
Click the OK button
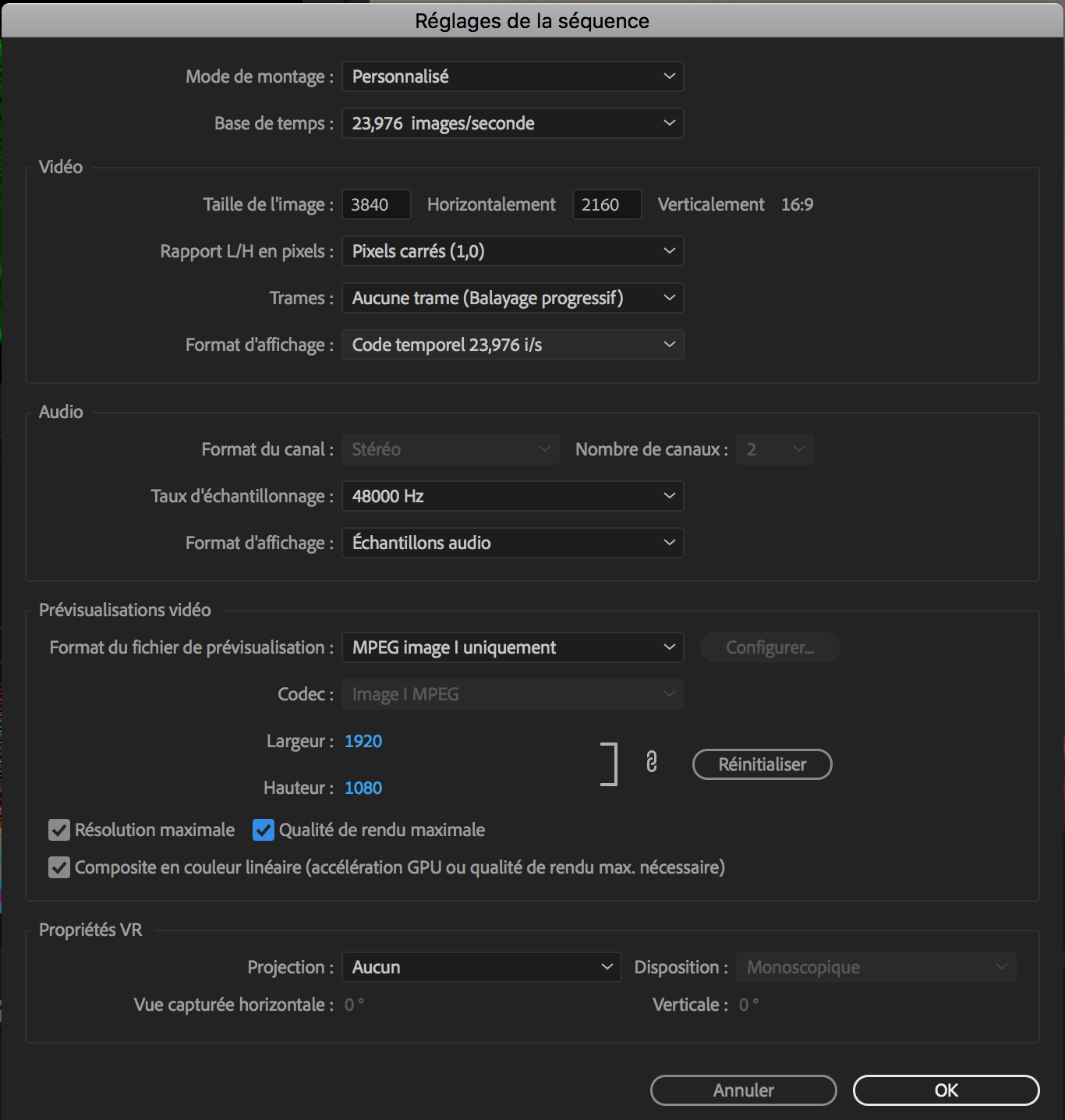click(x=946, y=1090)
